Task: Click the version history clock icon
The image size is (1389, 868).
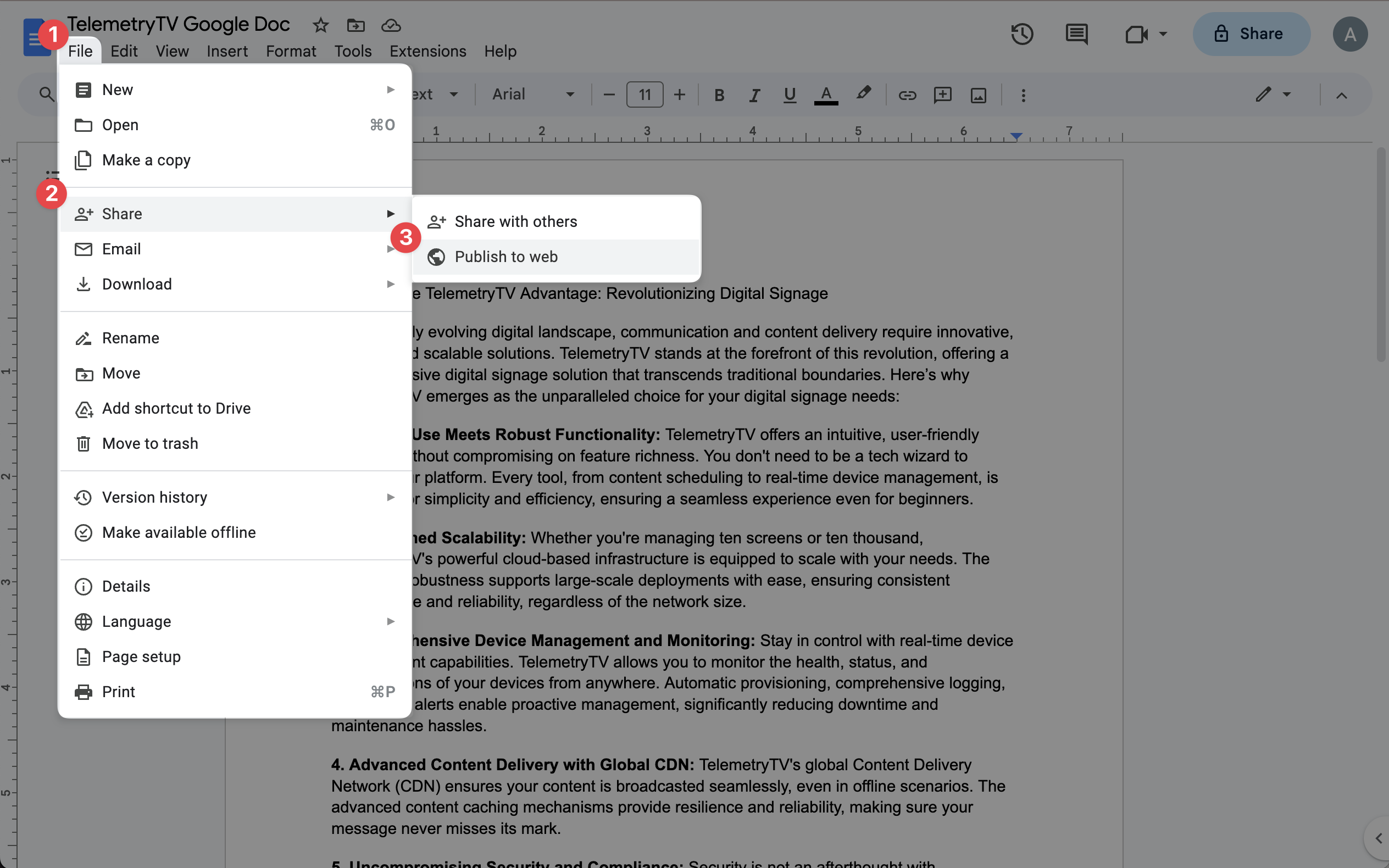Action: click(x=1021, y=35)
